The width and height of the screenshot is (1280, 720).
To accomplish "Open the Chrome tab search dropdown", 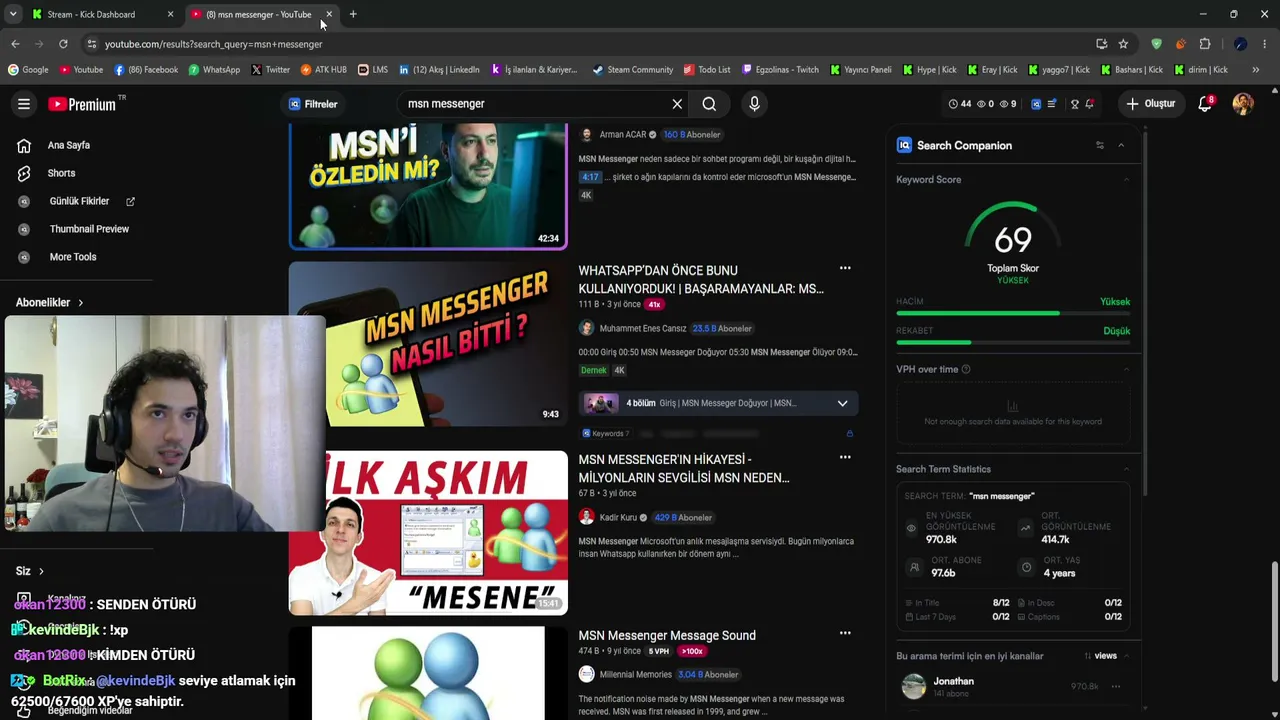I will tap(13, 14).
